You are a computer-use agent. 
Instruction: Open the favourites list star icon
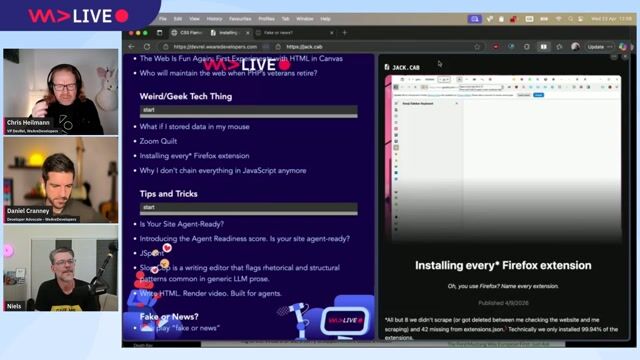[x=559, y=47]
